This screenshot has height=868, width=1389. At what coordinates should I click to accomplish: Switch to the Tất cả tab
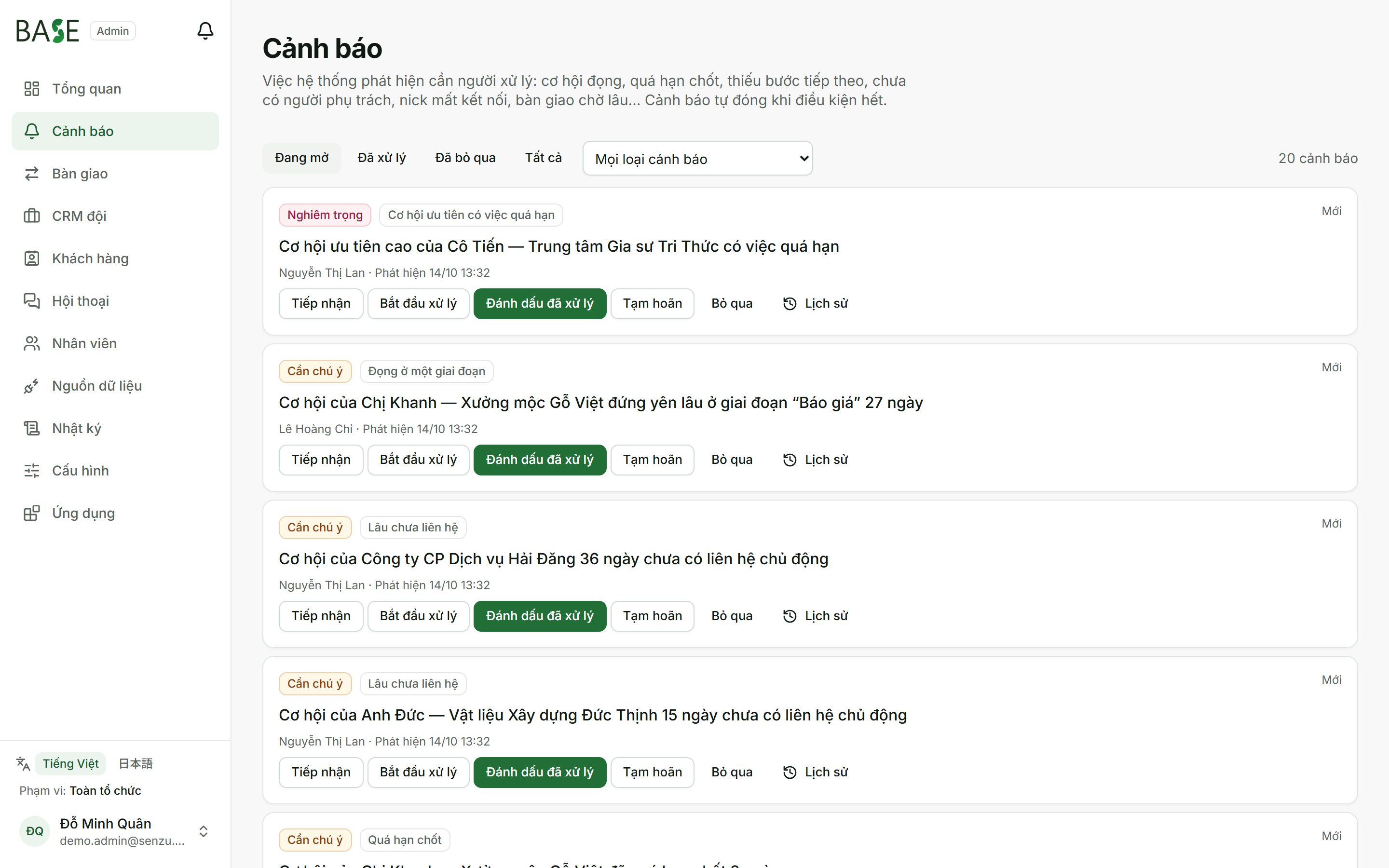point(544,158)
